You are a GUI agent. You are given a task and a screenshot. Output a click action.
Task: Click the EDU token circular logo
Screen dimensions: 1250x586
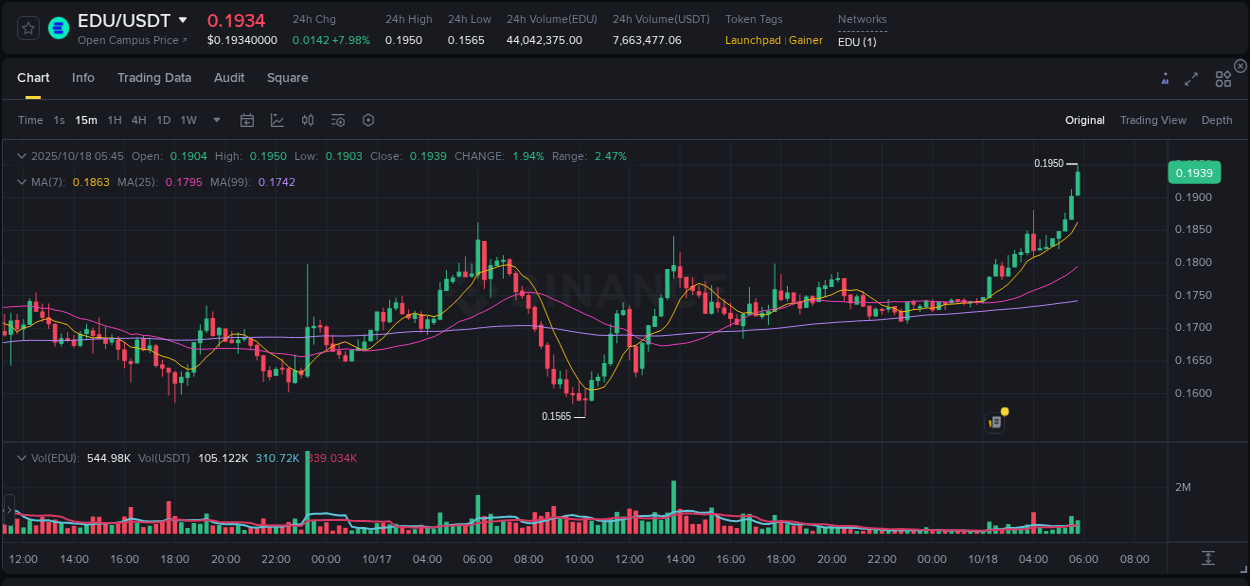click(57, 27)
